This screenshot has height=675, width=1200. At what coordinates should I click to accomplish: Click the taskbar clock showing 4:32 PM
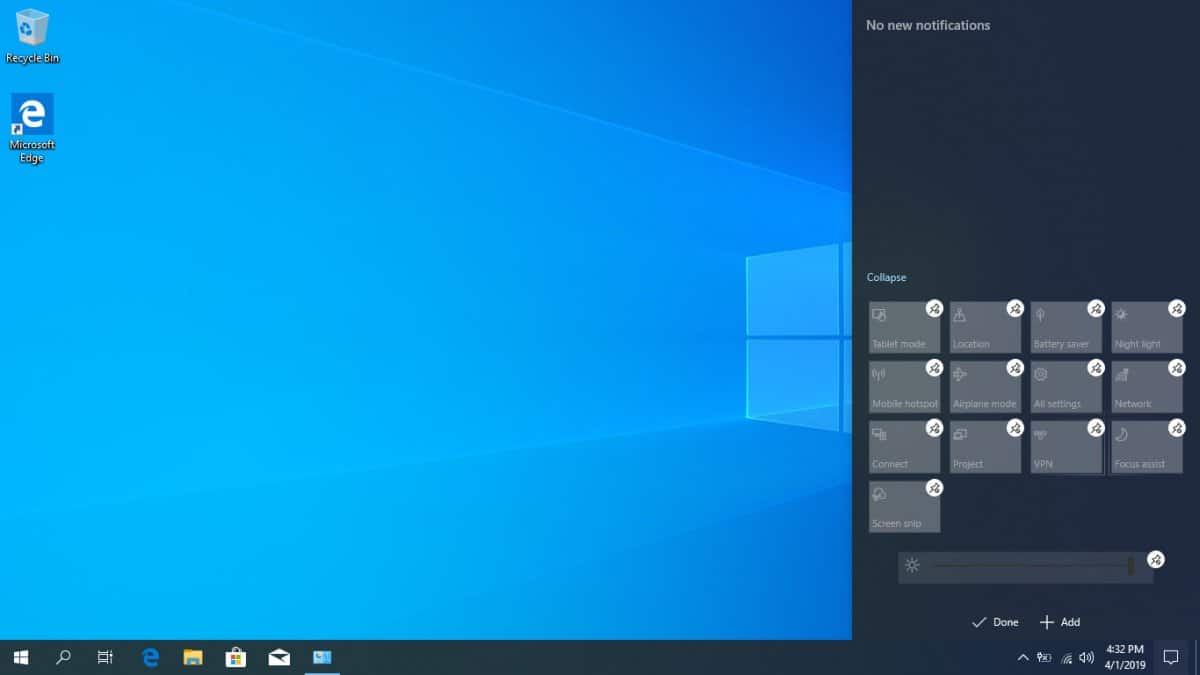(x=1125, y=657)
